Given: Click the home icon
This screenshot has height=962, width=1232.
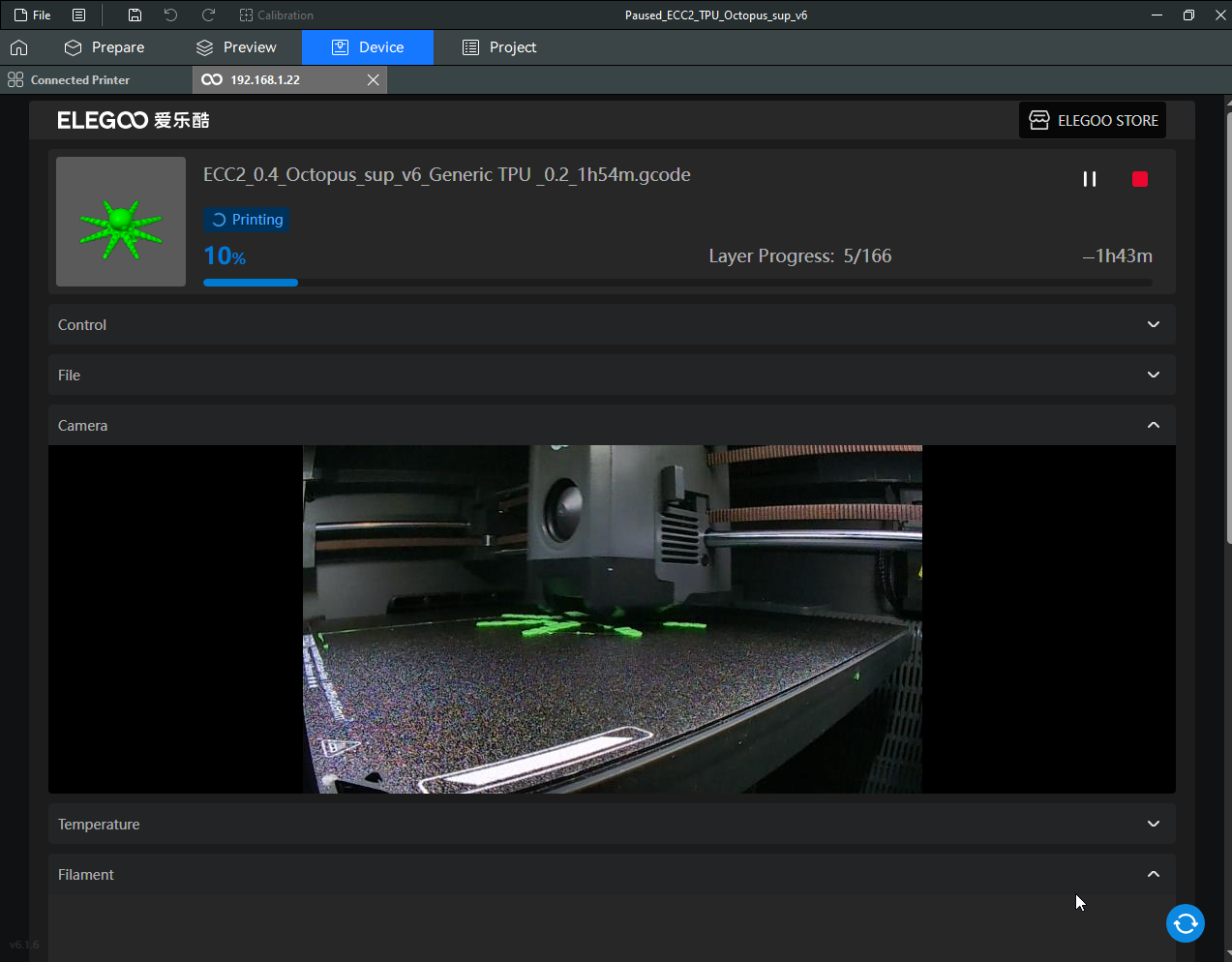Looking at the screenshot, I should tap(18, 47).
